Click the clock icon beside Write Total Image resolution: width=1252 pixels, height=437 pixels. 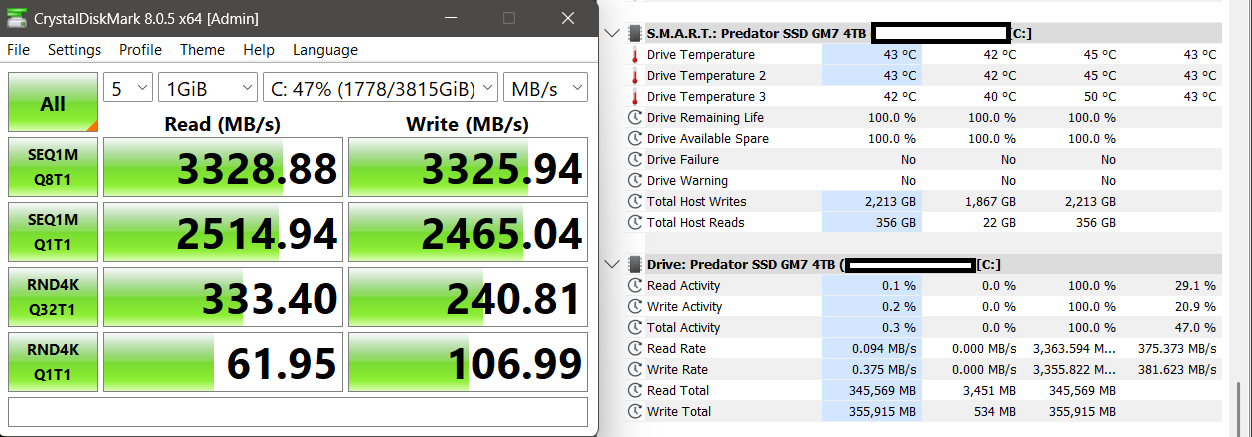click(x=634, y=412)
